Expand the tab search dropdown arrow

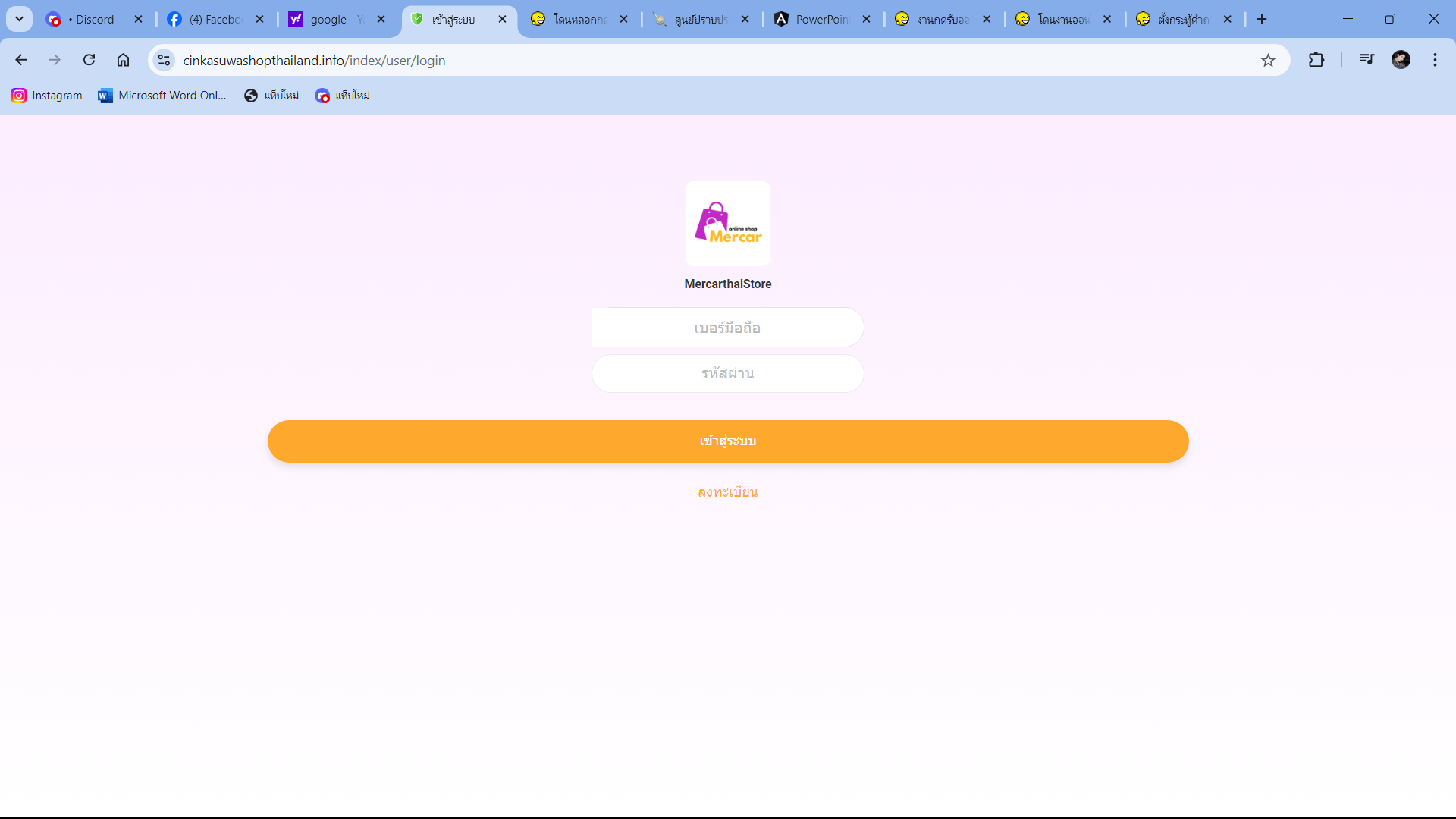(x=20, y=19)
